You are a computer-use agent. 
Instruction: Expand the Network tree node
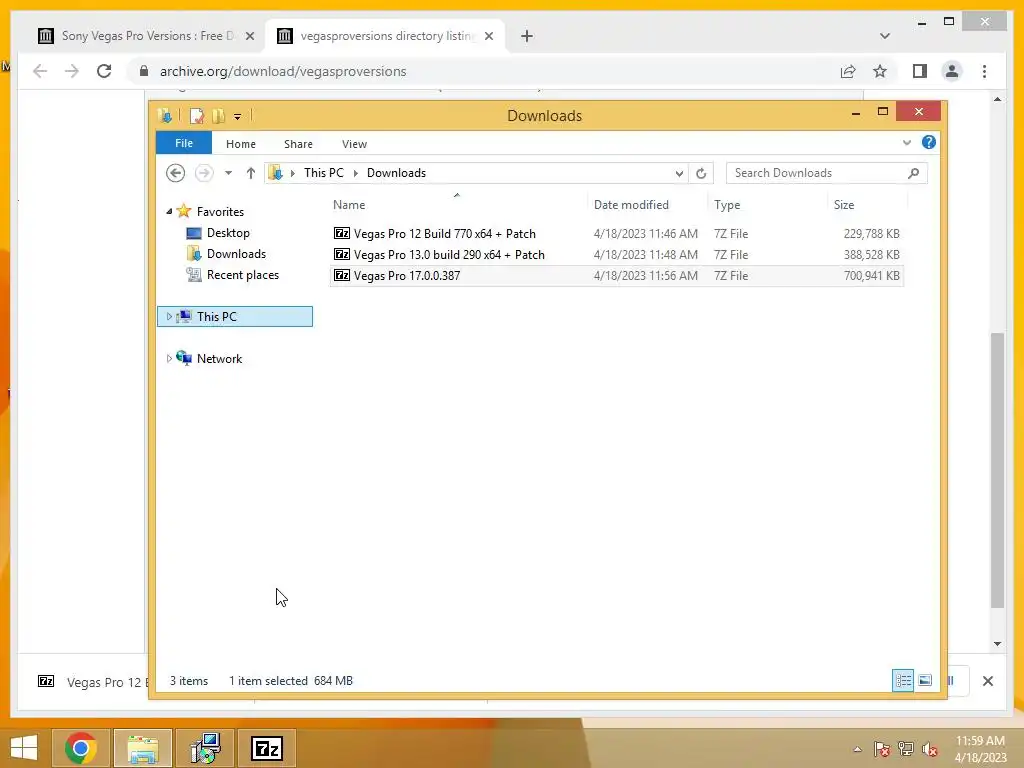[169, 359]
